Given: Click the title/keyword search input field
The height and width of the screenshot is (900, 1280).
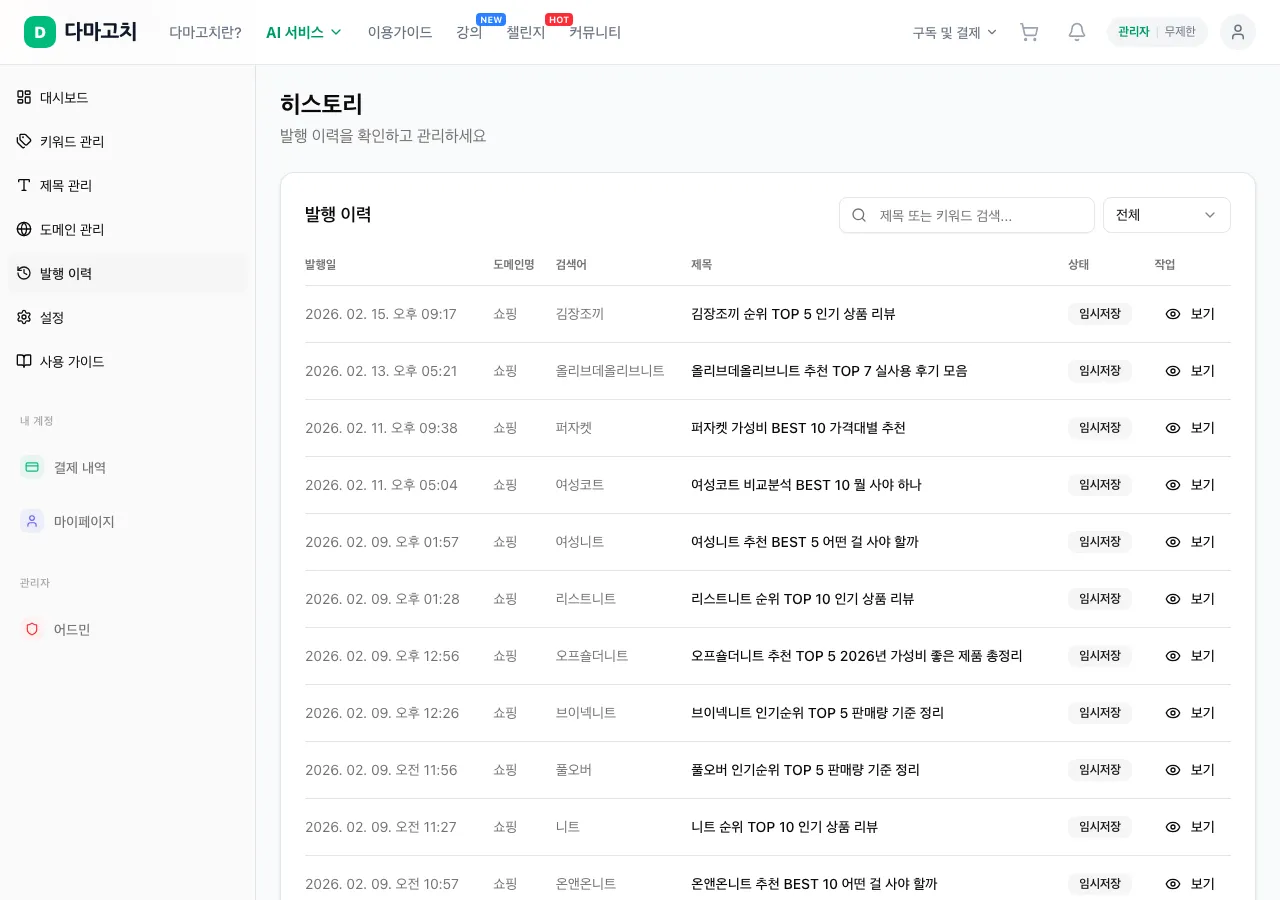Looking at the screenshot, I should pyautogui.click(x=967, y=215).
